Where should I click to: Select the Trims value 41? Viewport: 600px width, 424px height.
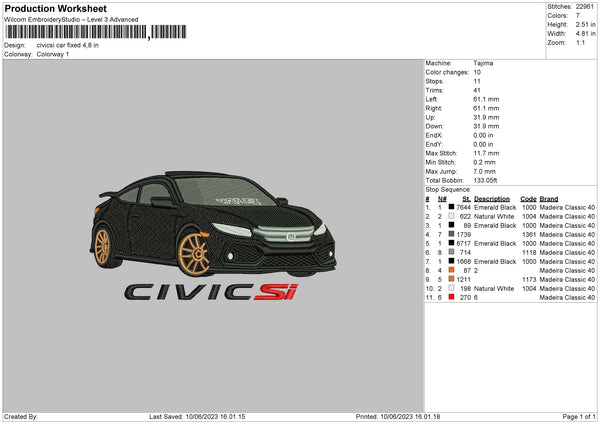coord(477,90)
